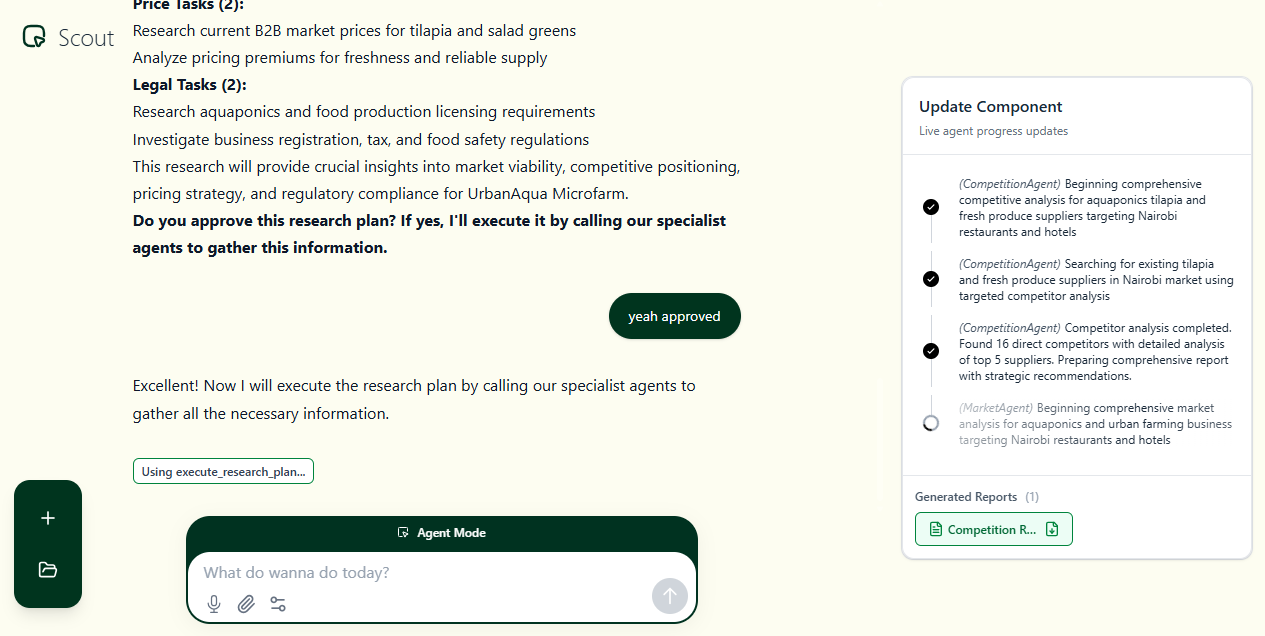Image resolution: width=1265 pixels, height=636 pixels.
Task: Click the MarketAgent loading spinner
Action: point(931,423)
